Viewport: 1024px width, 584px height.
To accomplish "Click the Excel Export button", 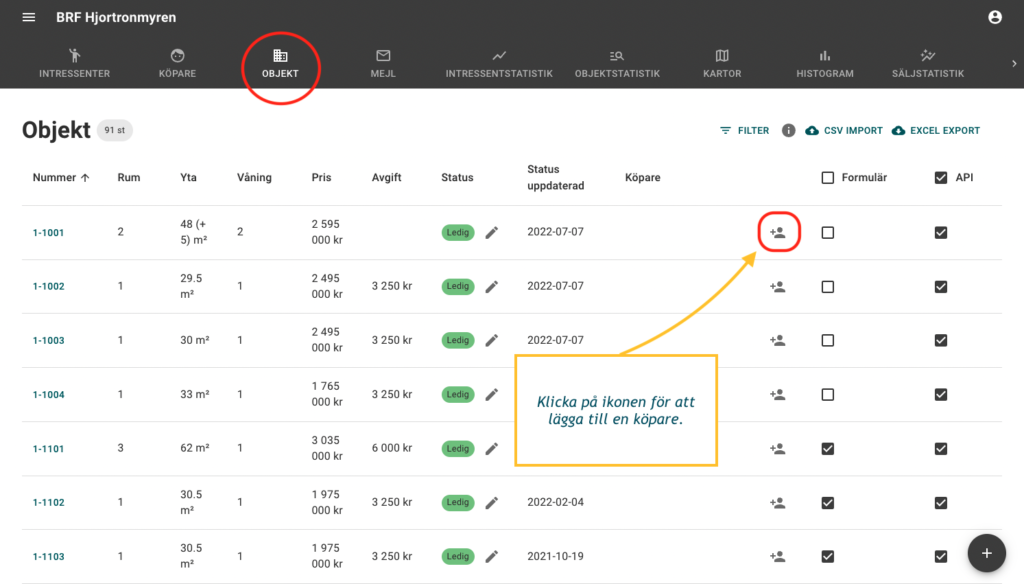I will 935,131.
